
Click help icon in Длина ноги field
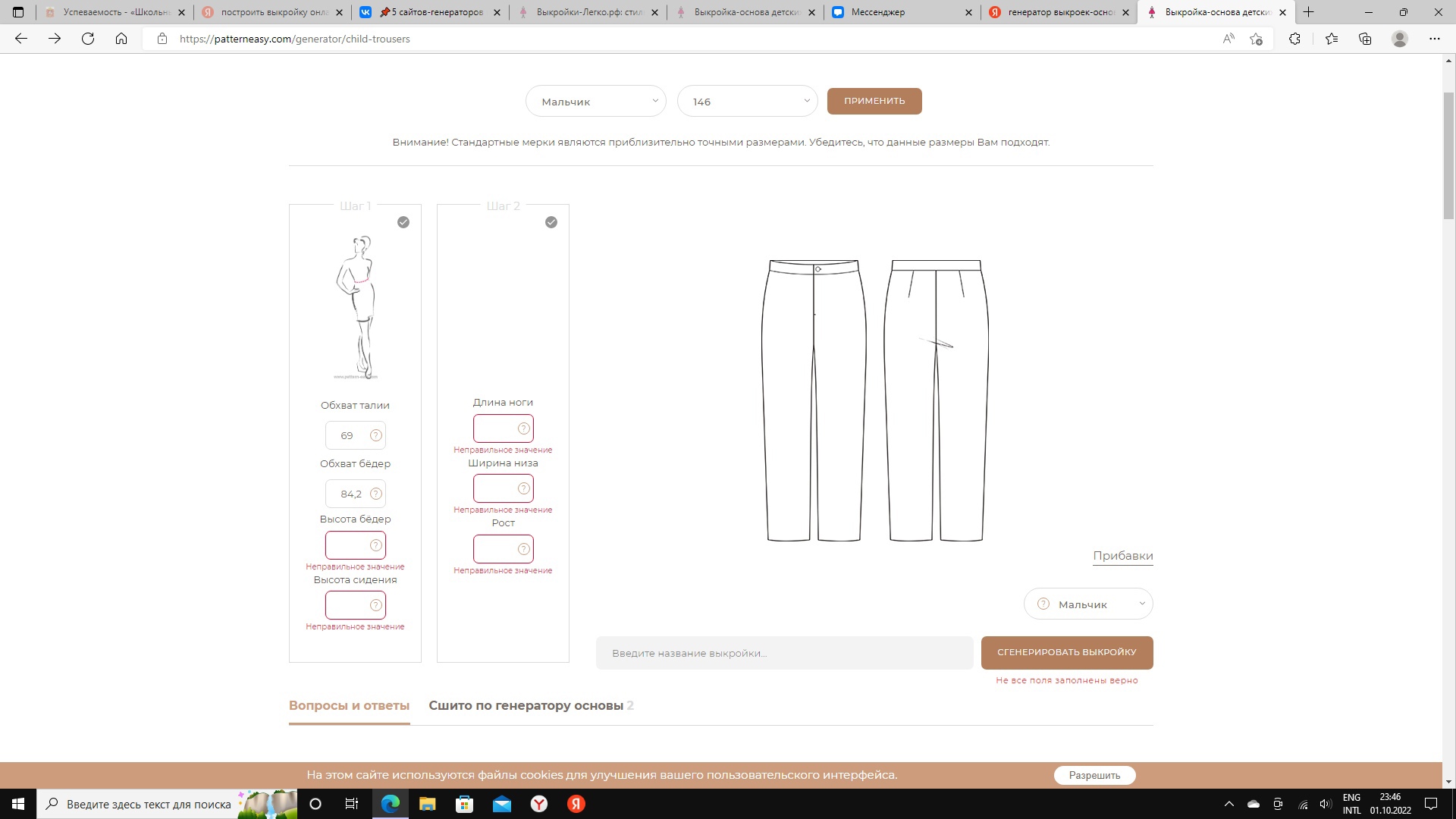coord(523,428)
